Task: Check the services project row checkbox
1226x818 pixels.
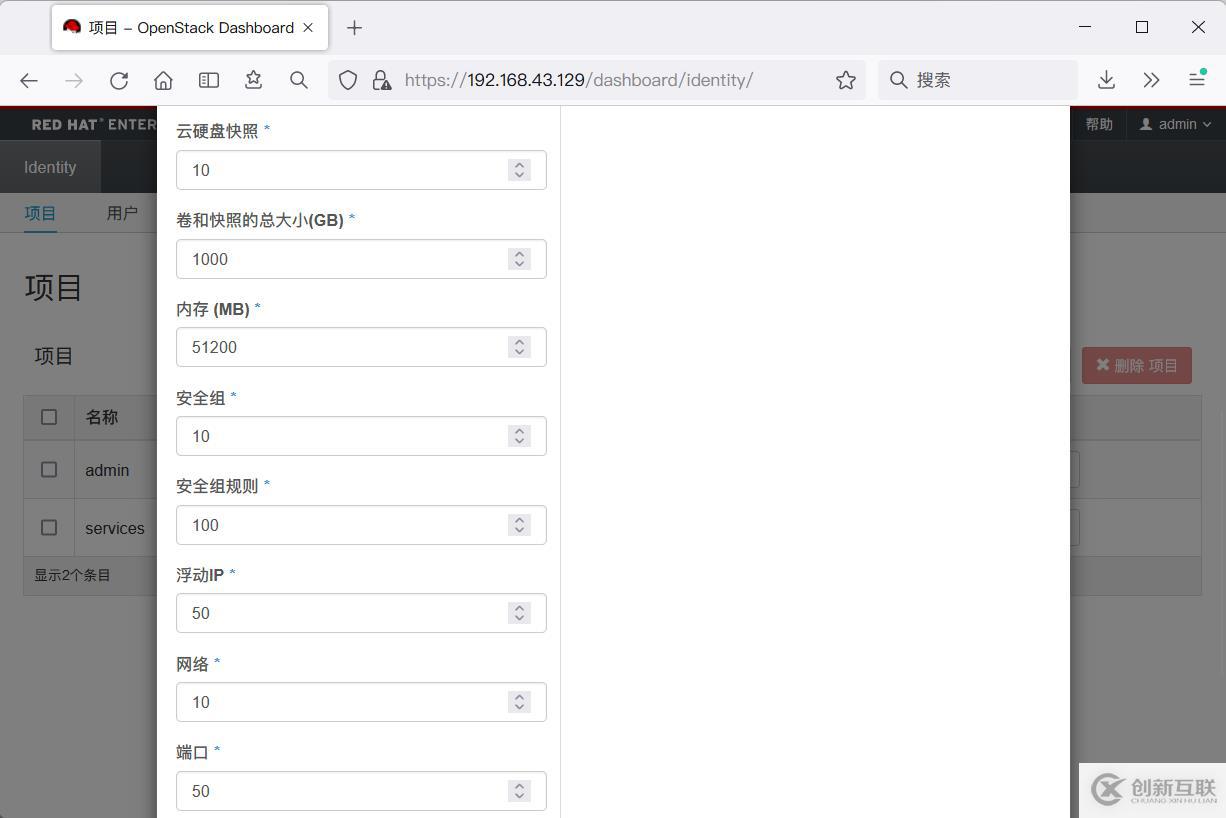Action: coord(49,527)
